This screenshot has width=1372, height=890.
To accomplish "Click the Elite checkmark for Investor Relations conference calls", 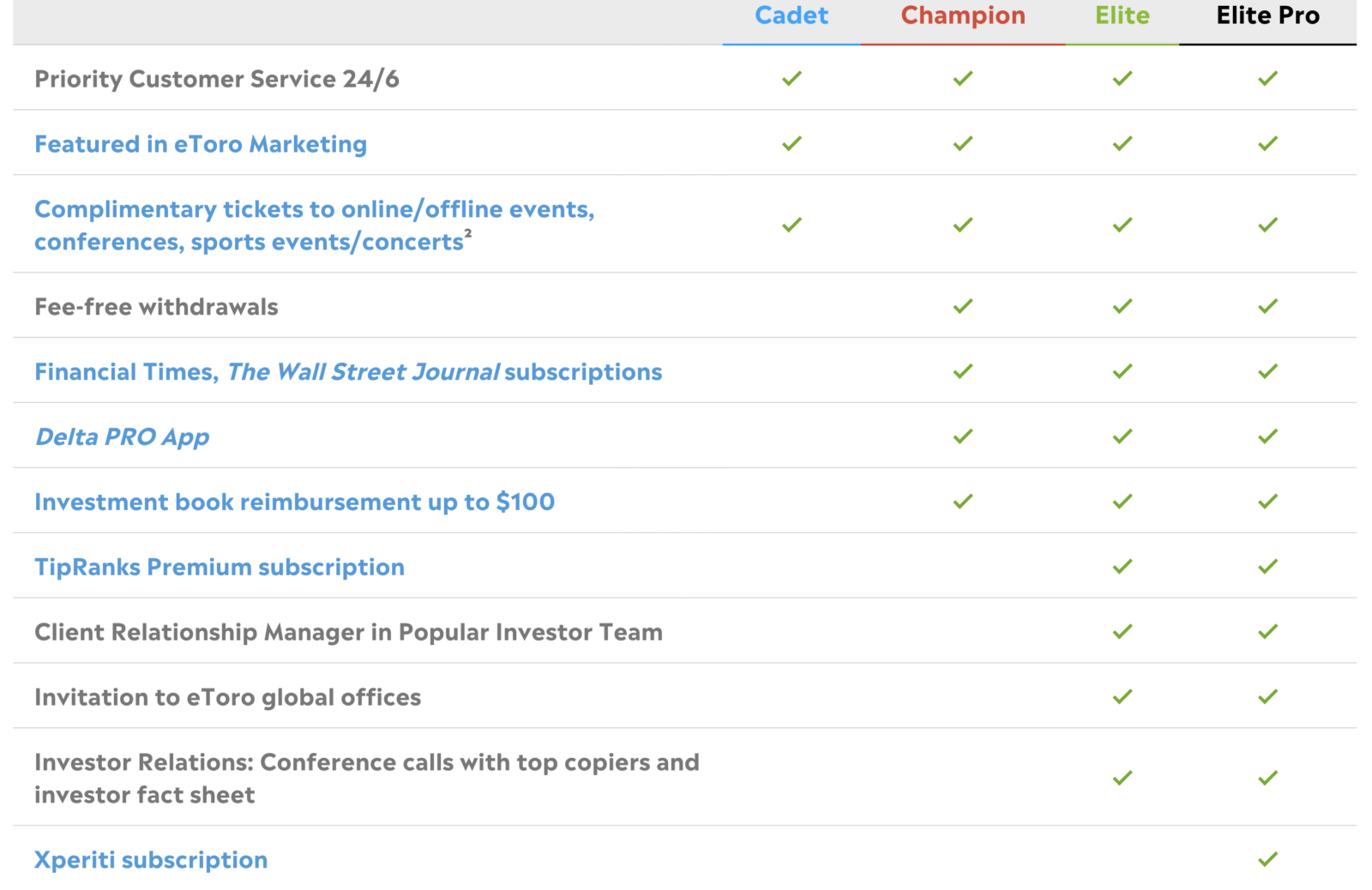I will (1121, 779).
